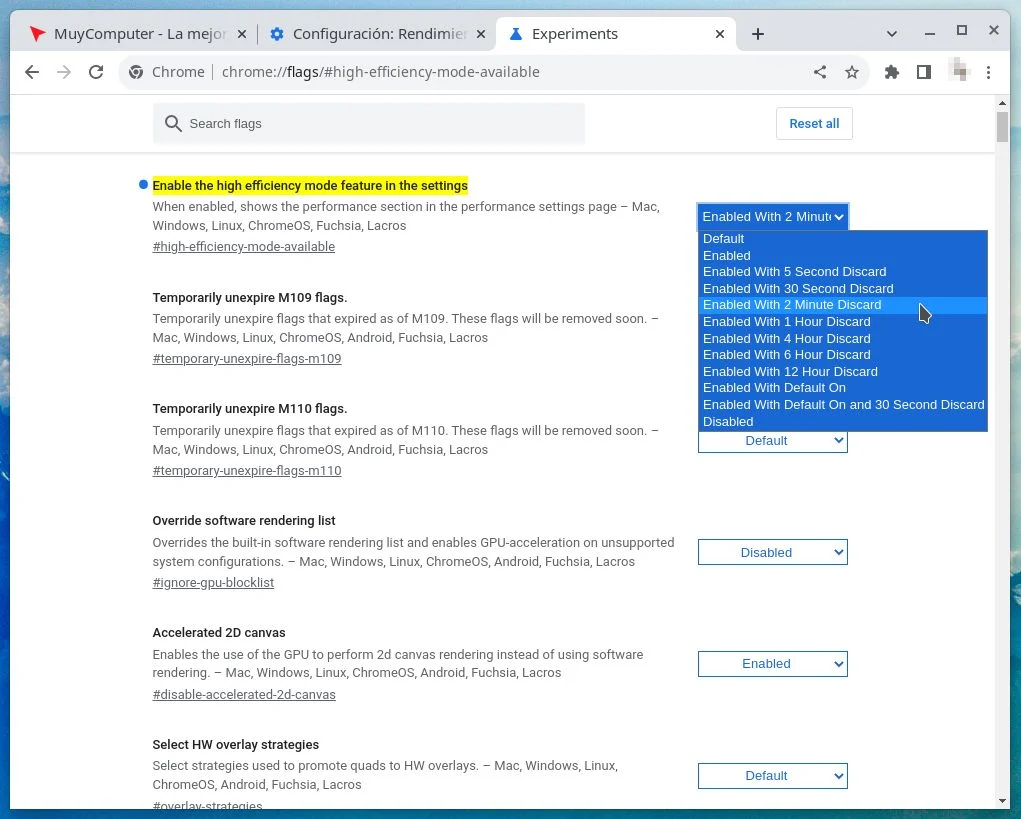Click the Override software rendering list heading
The image size is (1021, 819).
point(244,521)
